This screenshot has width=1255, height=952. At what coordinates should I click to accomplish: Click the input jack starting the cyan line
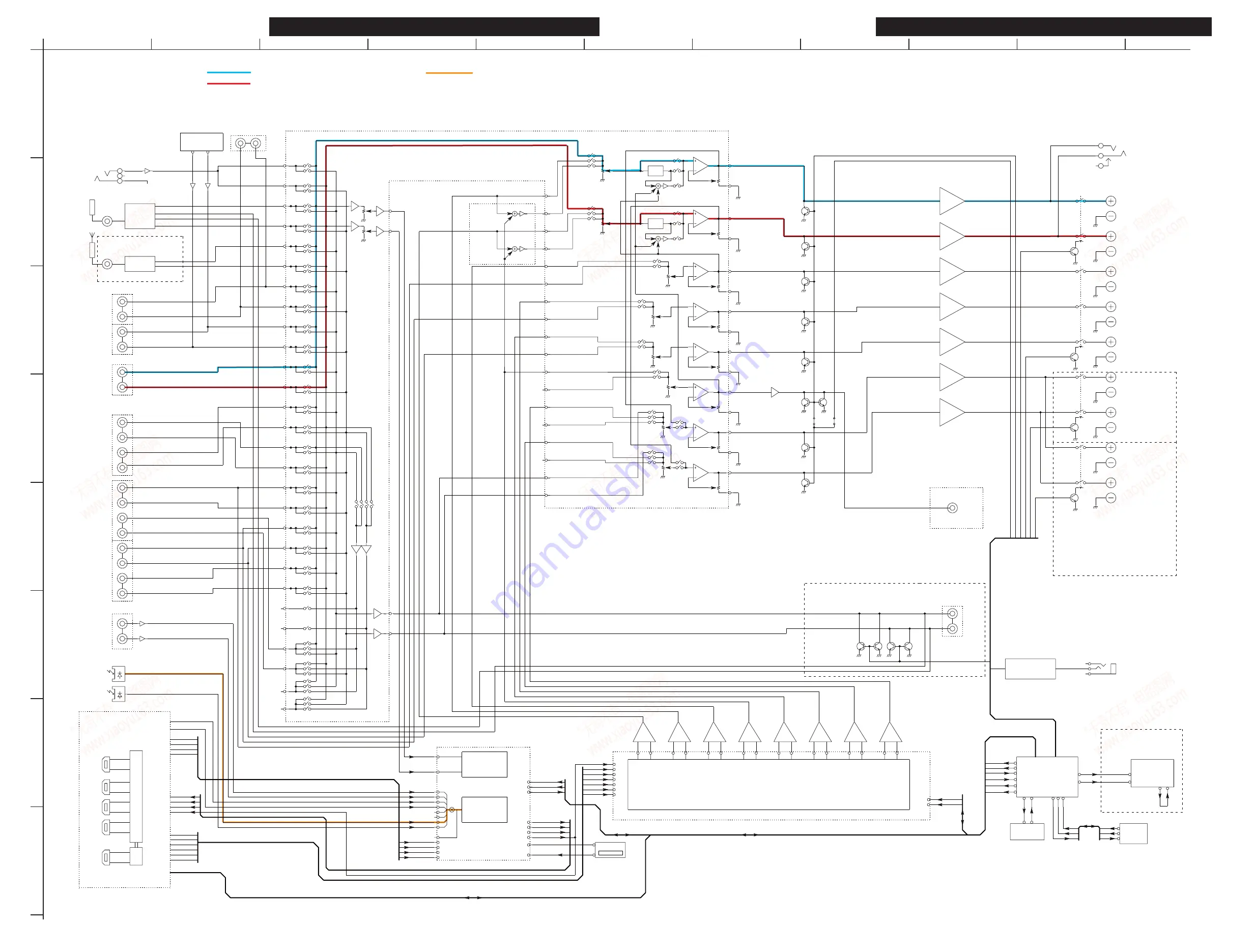(x=122, y=372)
